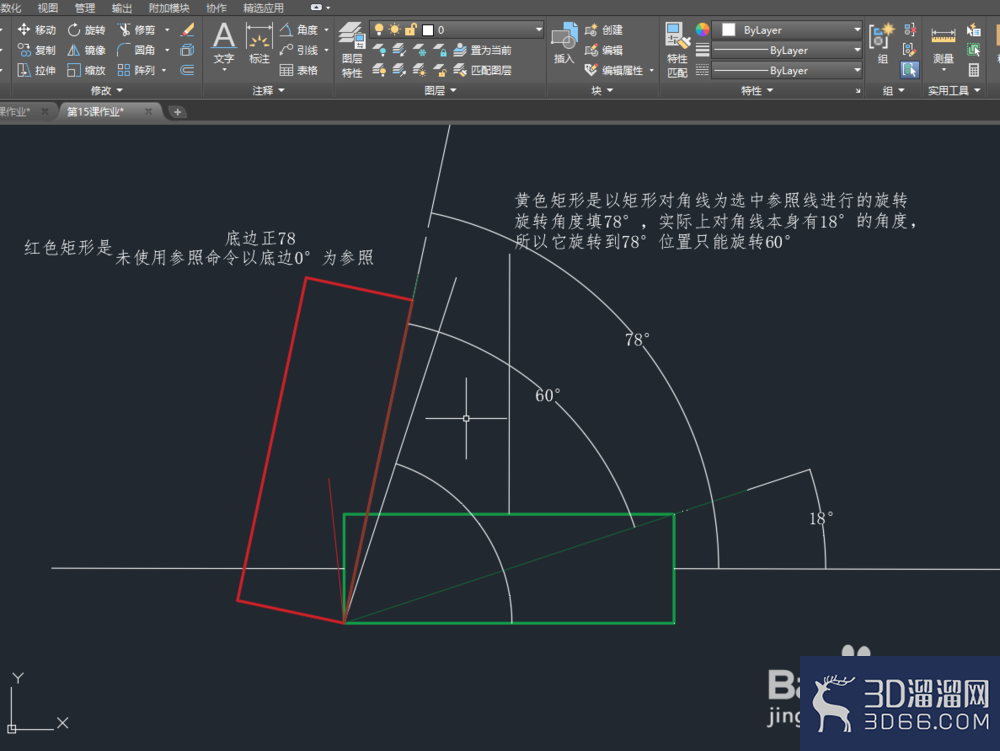This screenshot has width=1000, height=751.
Task: Select the 阵列 (Array) tool
Action: coord(136,70)
